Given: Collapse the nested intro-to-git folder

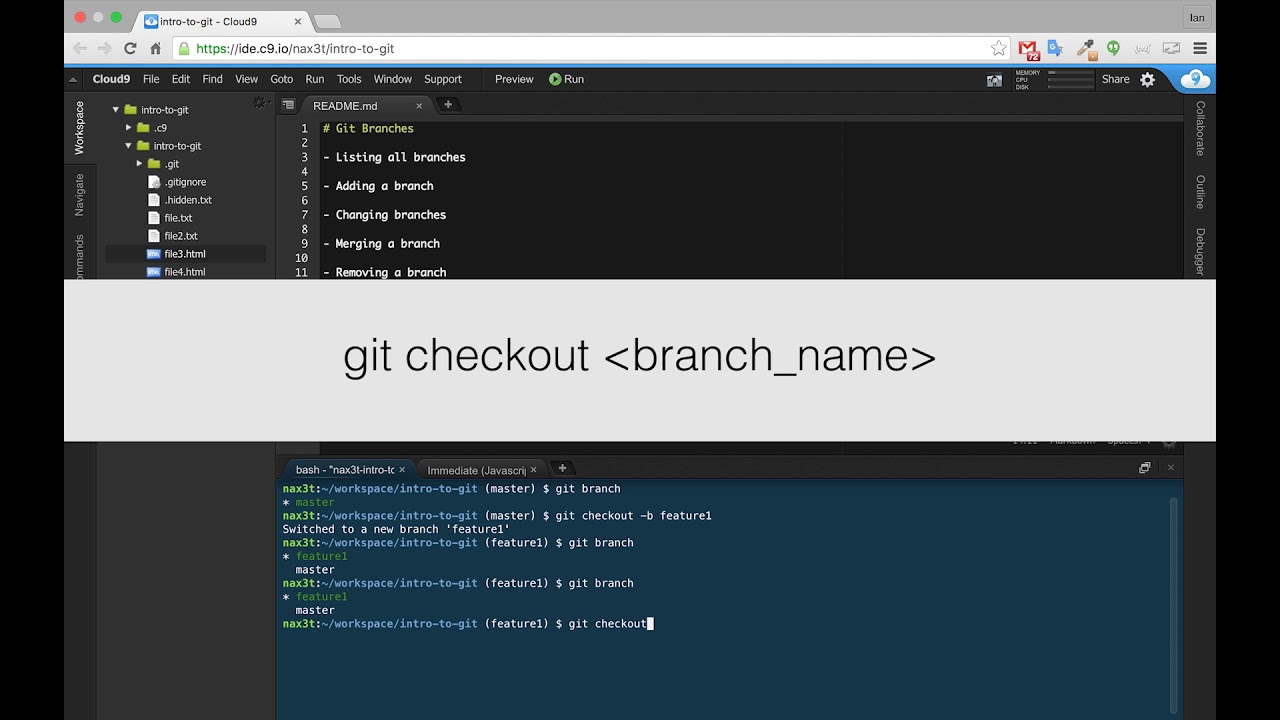Looking at the screenshot, I should click(x=129, y=146).
